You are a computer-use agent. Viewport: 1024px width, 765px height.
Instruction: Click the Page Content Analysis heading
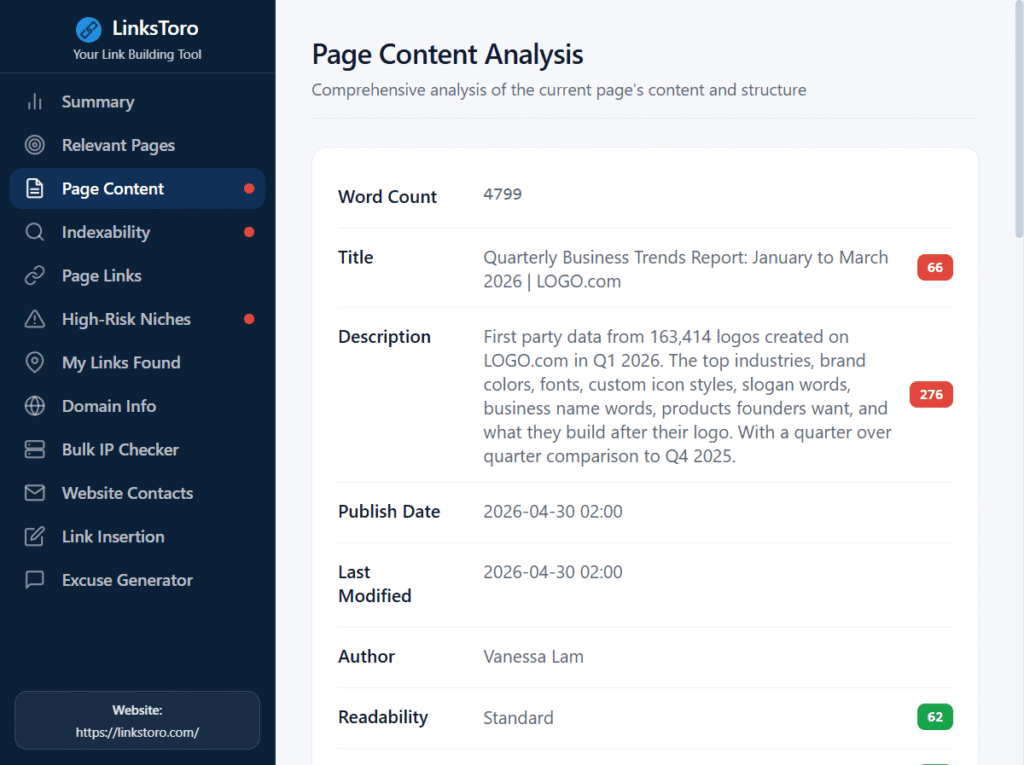pos(447,54)
